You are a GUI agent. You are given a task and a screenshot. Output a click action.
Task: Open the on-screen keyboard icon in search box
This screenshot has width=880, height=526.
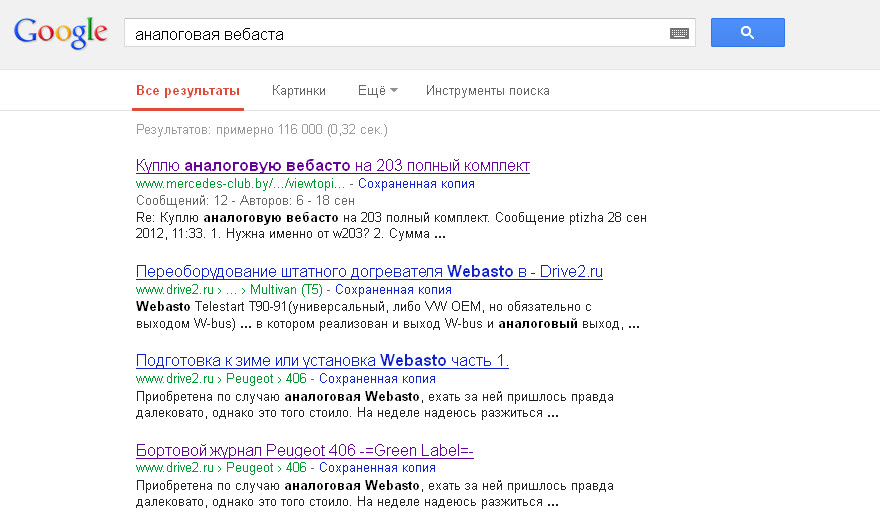[679, 34]
